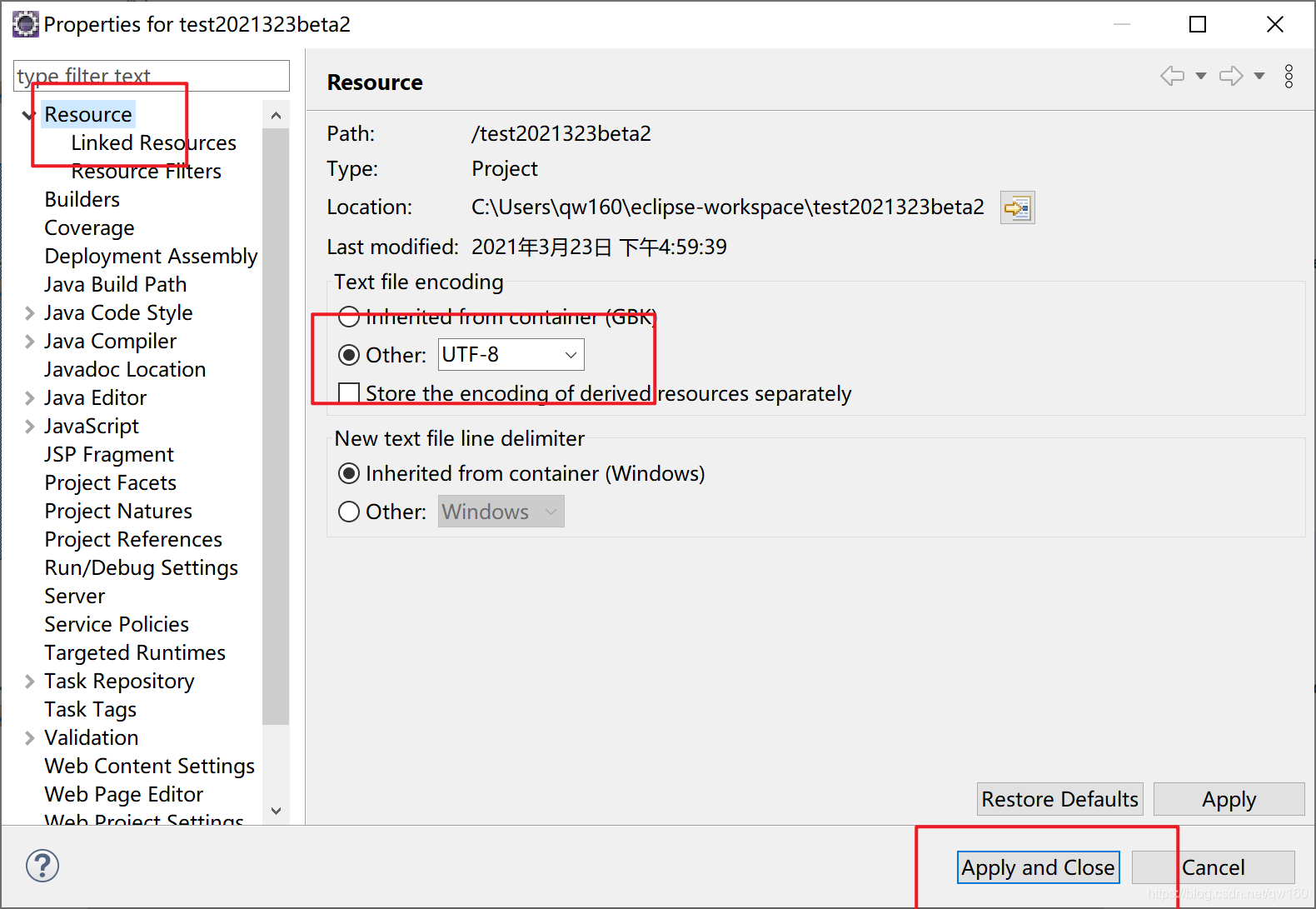Expand the Java Editor node

[29, 398]
